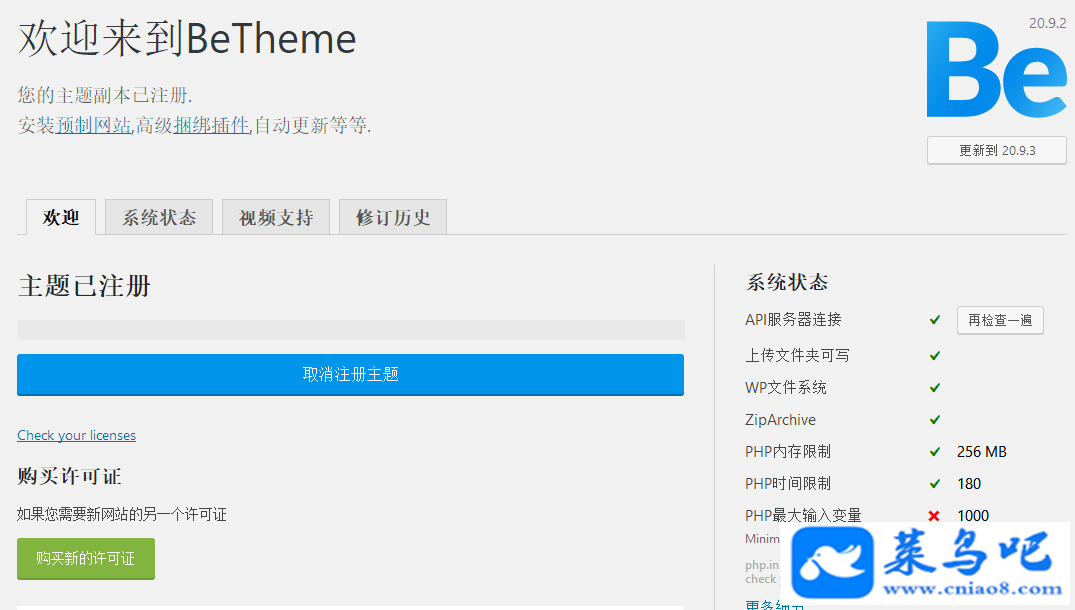
Task: Click the 上传文件夹可写 label
Action: 797,356
